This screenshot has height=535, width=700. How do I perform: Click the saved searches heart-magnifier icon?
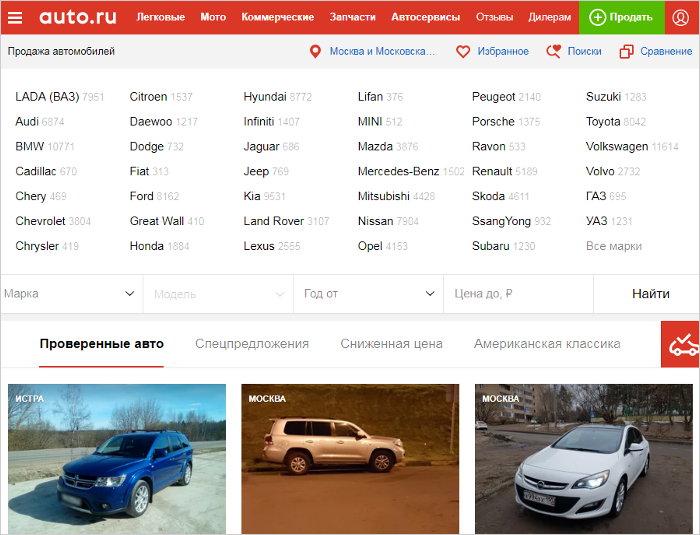coord(554,51)
